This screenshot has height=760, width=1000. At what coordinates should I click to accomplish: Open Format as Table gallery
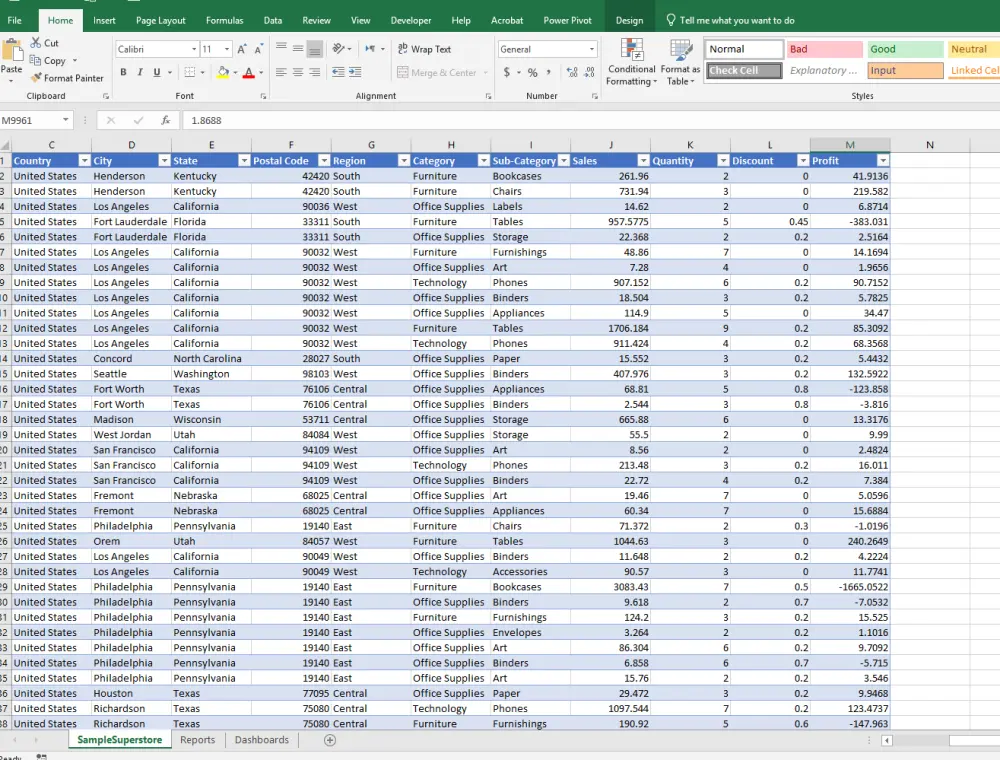point(680,62)
